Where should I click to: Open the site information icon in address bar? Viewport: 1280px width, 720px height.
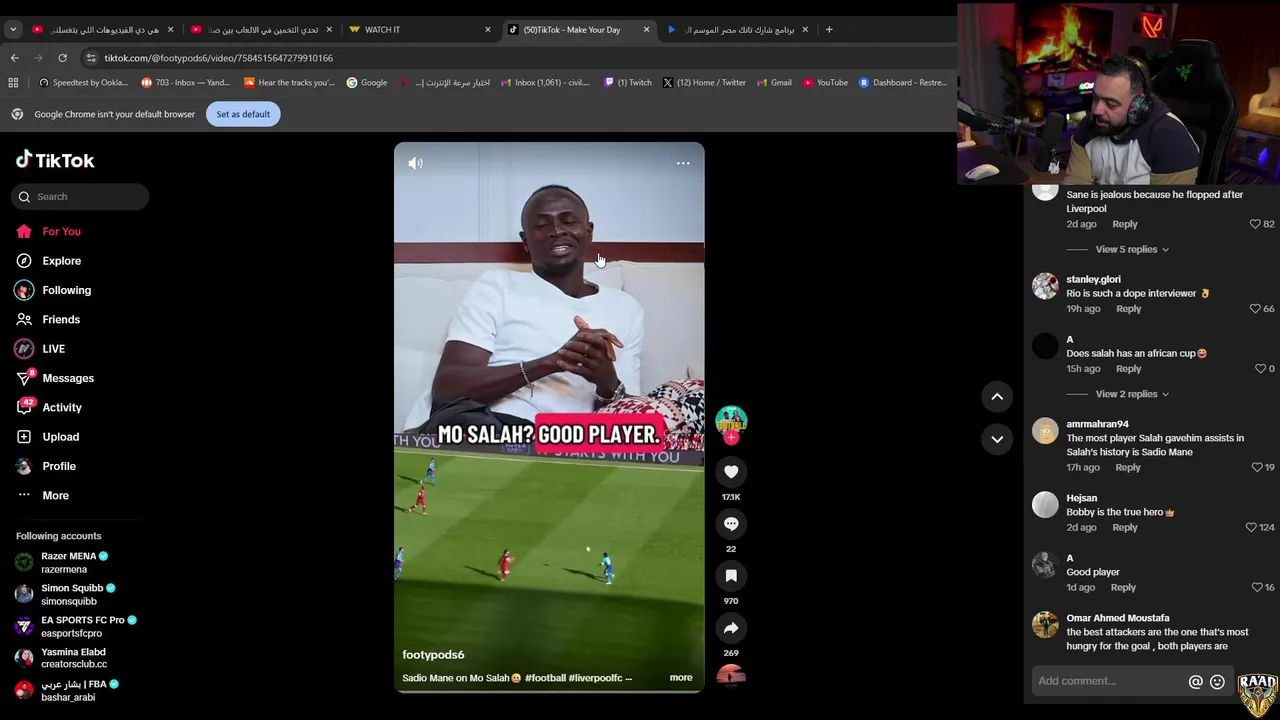click(x=91, y=58)
